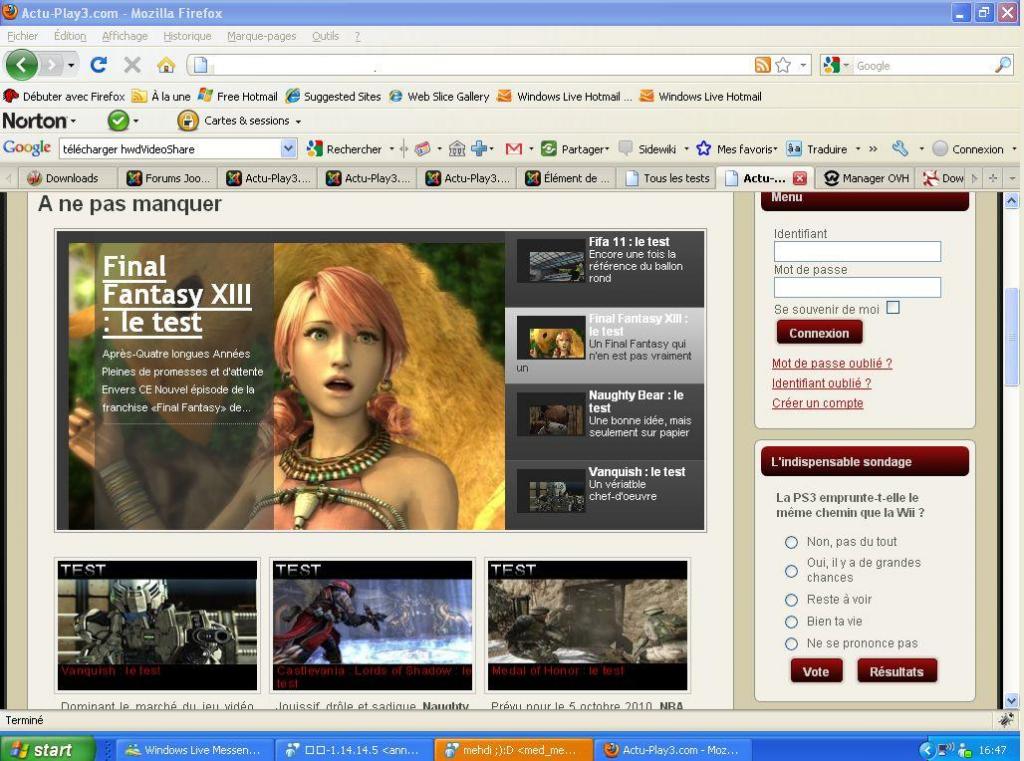This screenshot has height=761, width=1024.
Task: Open the Affichage menu
Action: (125, 36)
